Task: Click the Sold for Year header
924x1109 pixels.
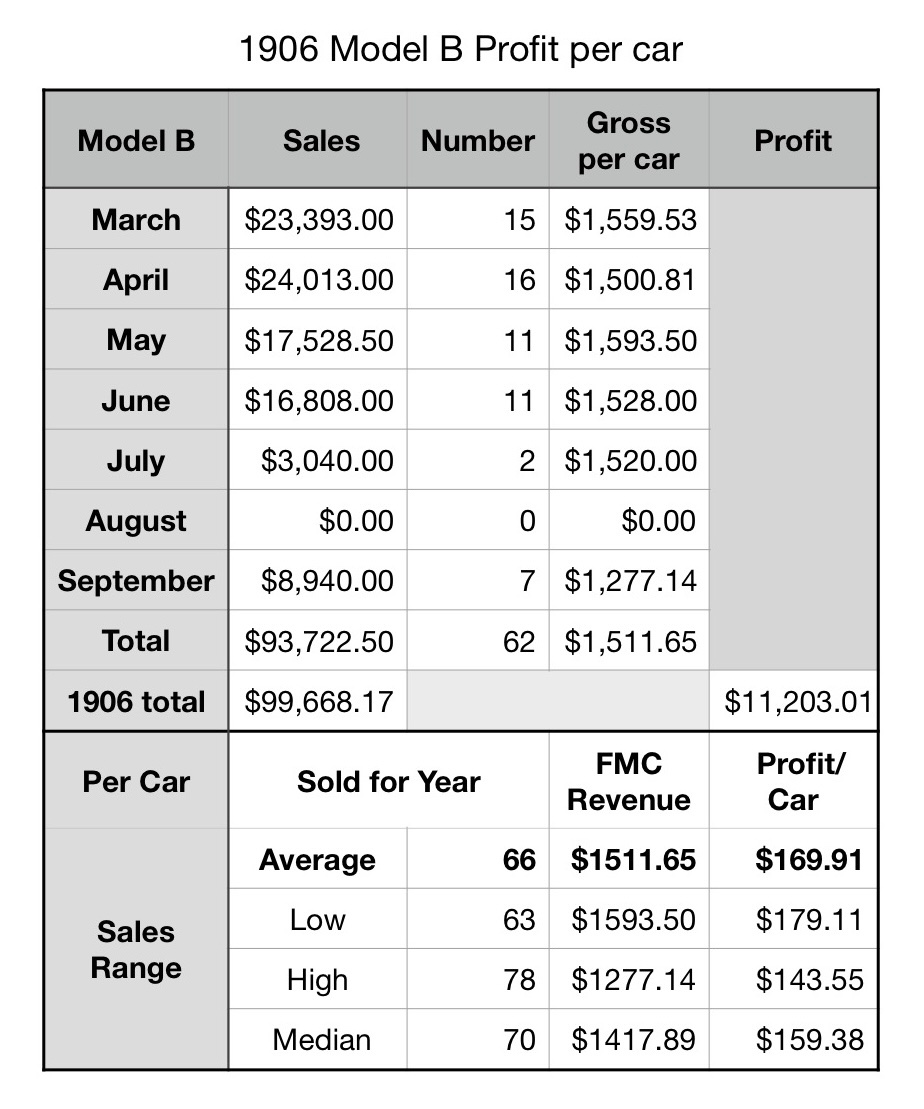Action: pyautogui.click(x=388, y=781)
